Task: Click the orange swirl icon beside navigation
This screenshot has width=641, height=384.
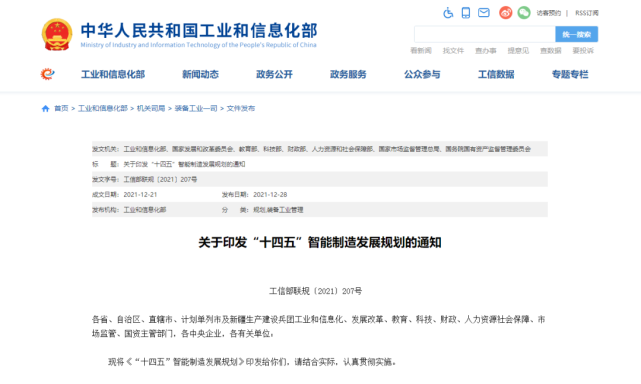Action: [x=47, y=74]
